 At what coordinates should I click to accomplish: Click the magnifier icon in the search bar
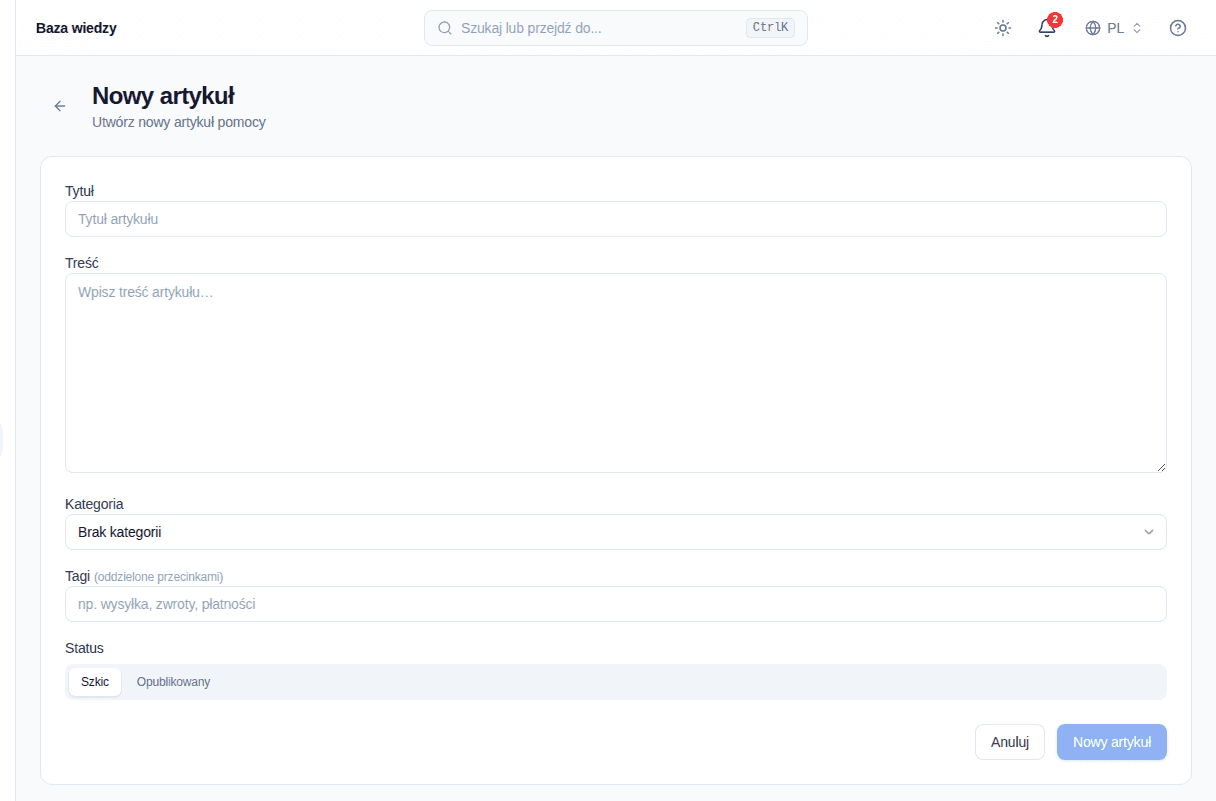[445, 28]
